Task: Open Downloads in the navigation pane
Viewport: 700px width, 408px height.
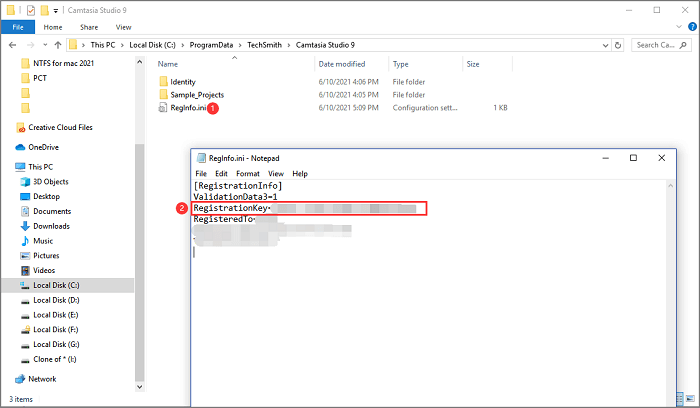Action: click(52, 226)
